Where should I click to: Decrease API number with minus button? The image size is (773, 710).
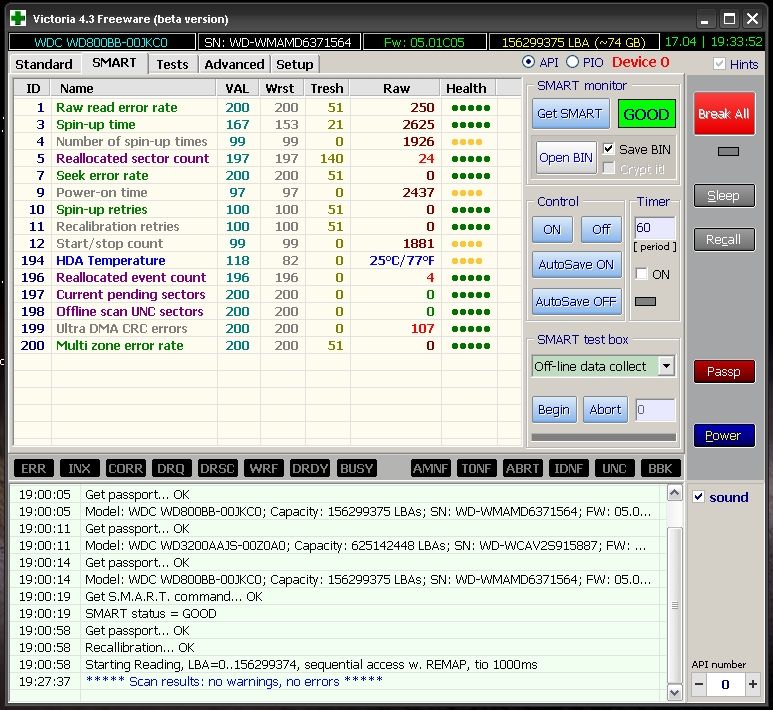[699, 684]
